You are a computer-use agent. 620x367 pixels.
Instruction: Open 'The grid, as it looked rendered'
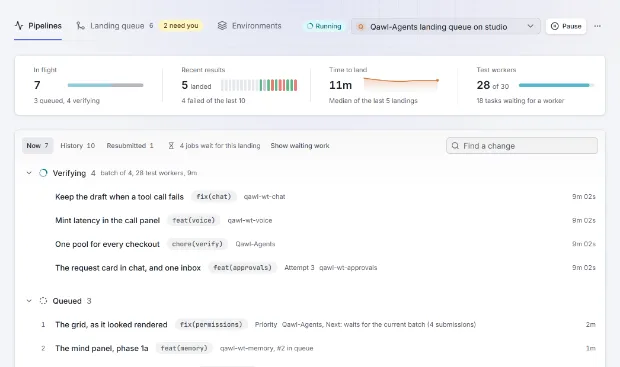click(x=111, y=325)
